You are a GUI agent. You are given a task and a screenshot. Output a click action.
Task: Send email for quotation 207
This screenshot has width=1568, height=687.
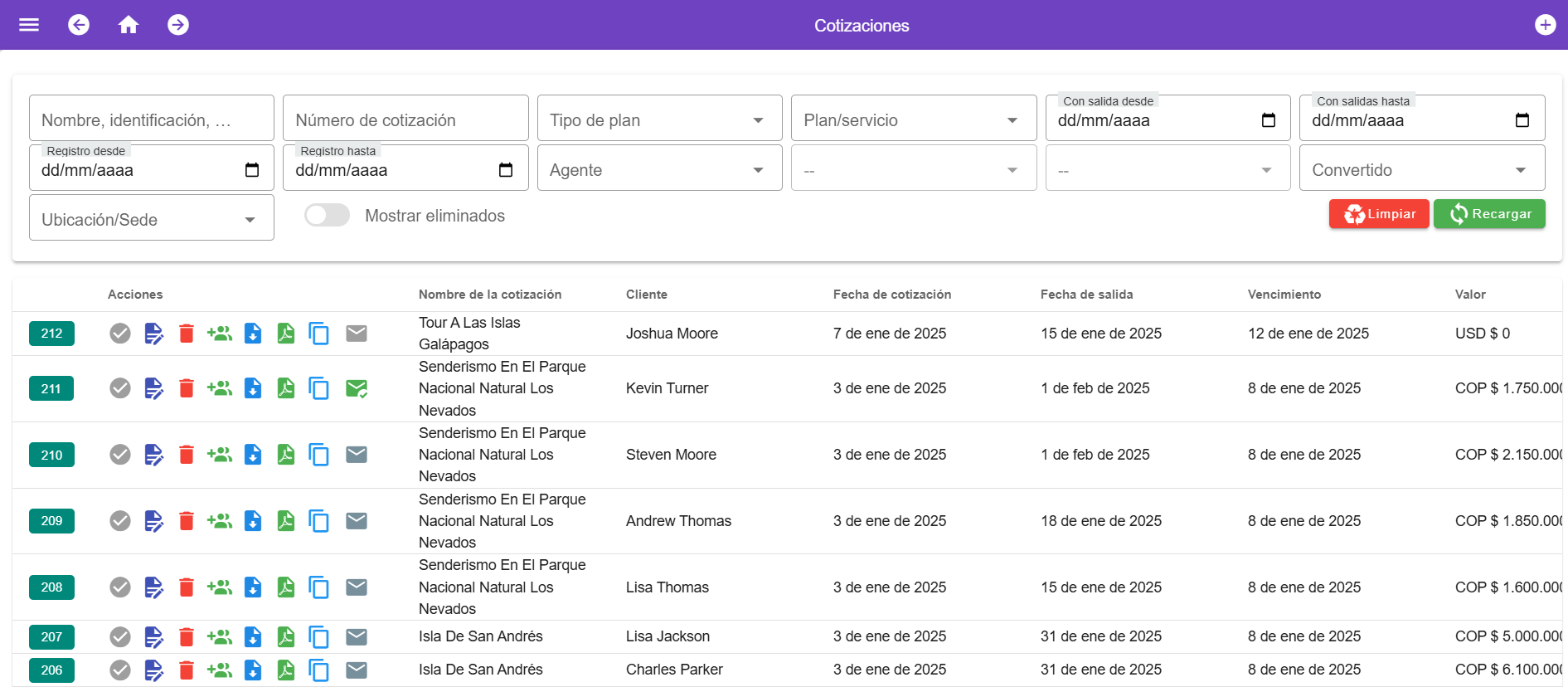coord(357,637)
